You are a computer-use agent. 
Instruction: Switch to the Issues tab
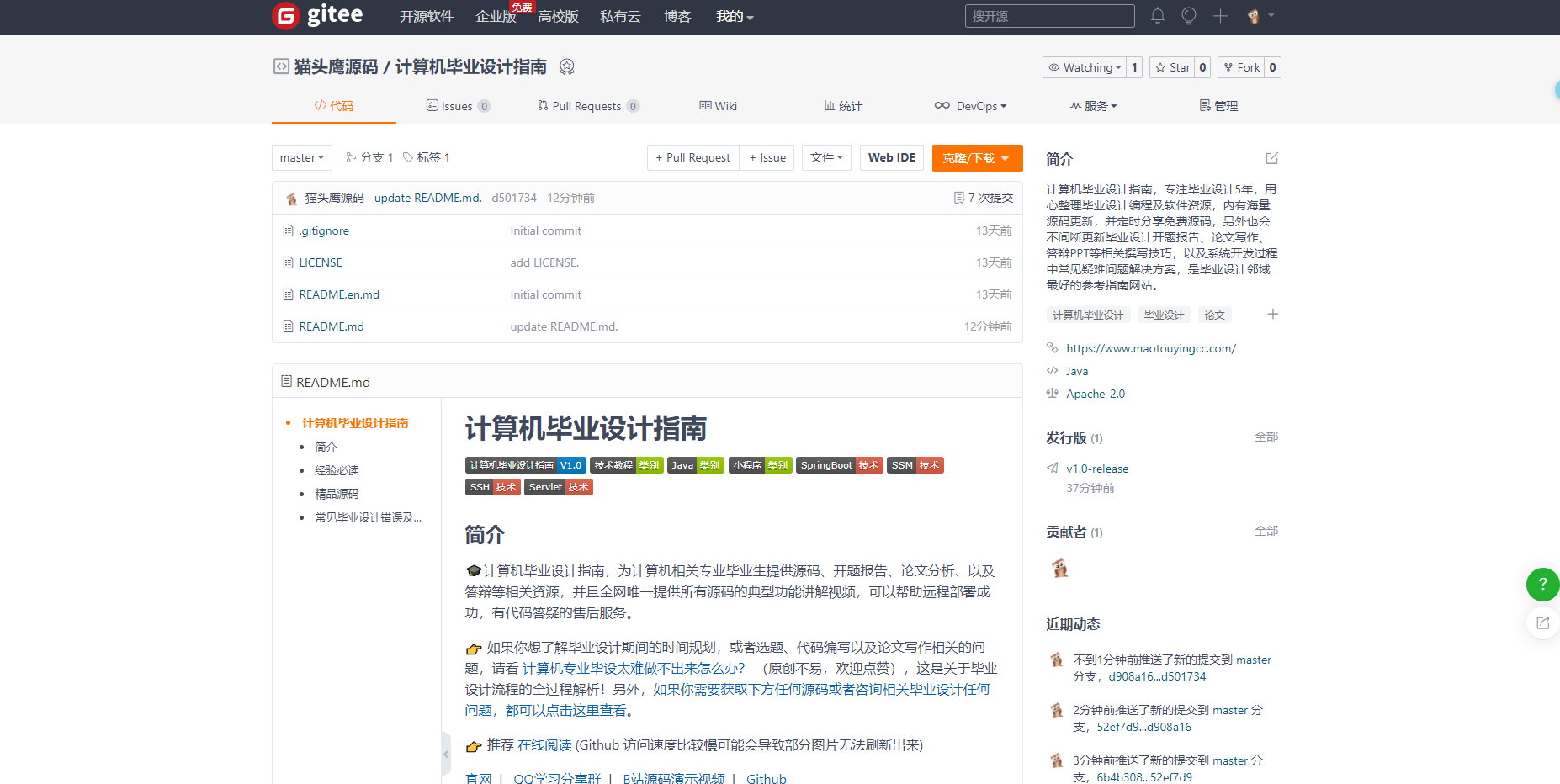[459, 106]
